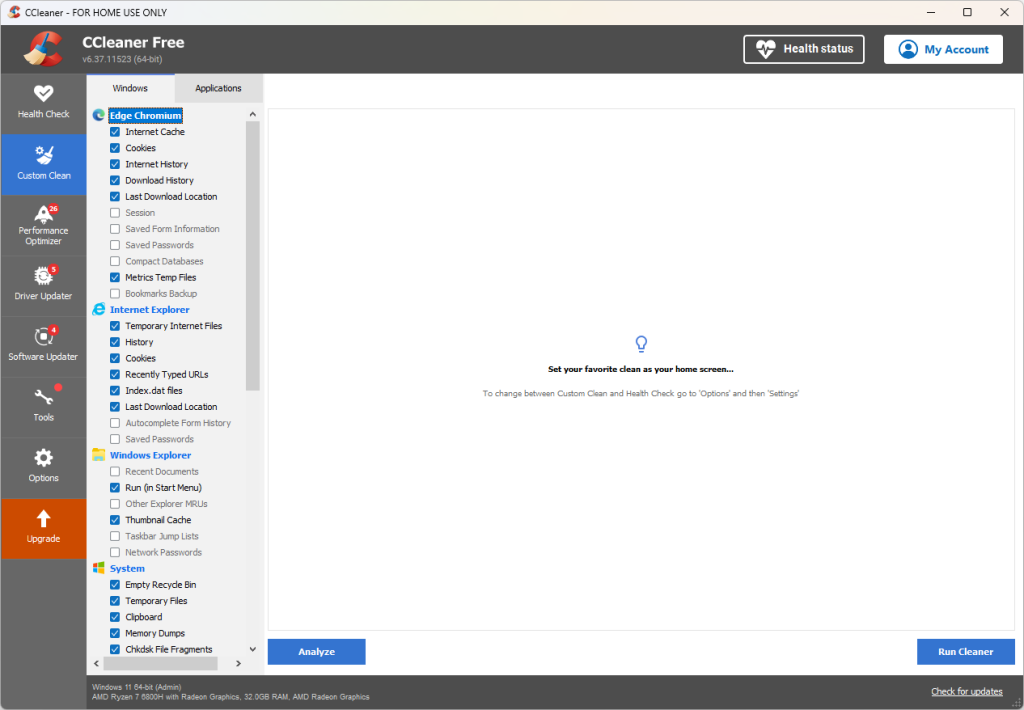
Task: Click the horizontal scrollbar thumb
Action: (x=161, y=664)
